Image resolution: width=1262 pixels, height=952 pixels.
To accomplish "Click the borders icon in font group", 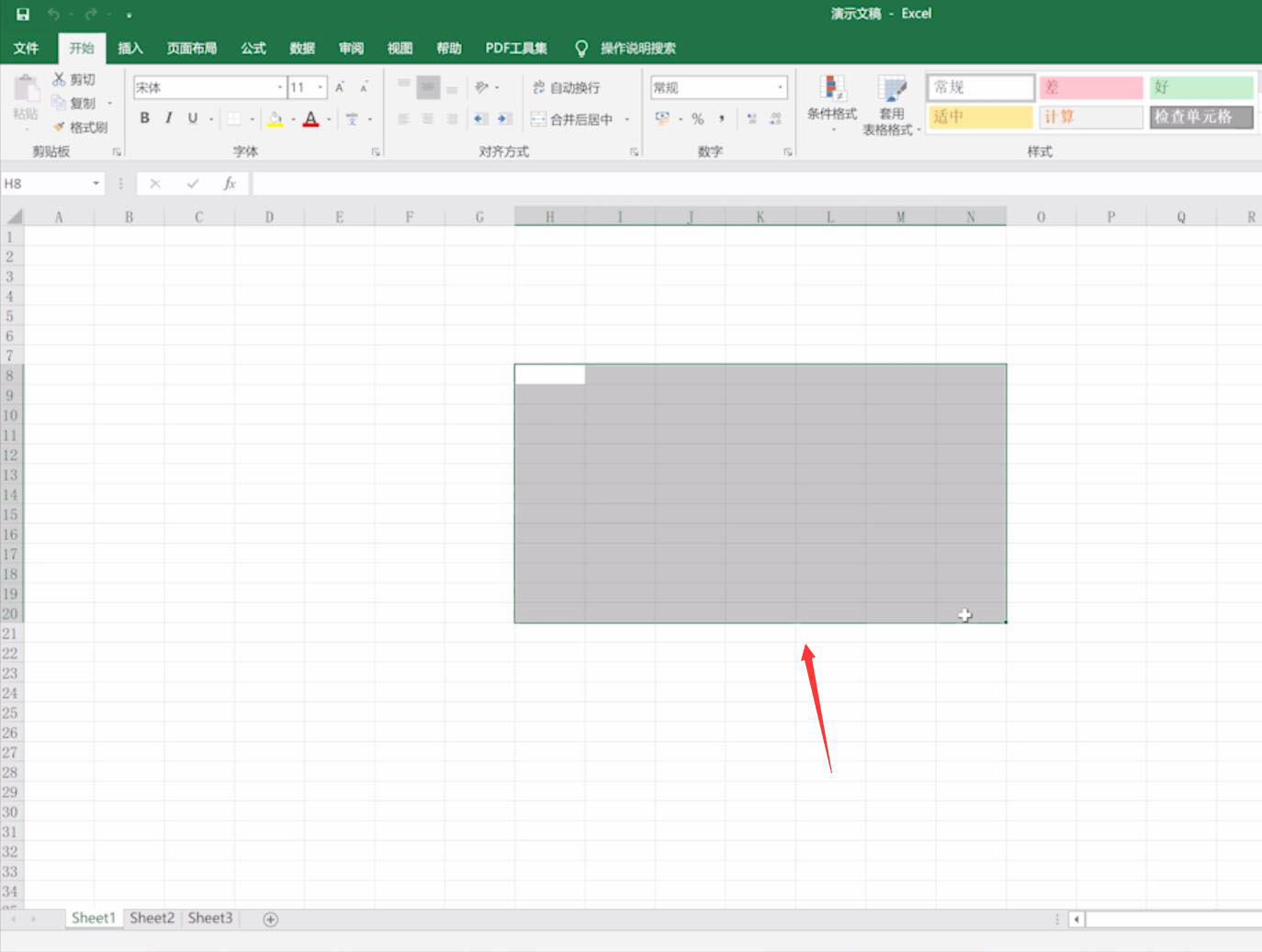I will point(234,118).
